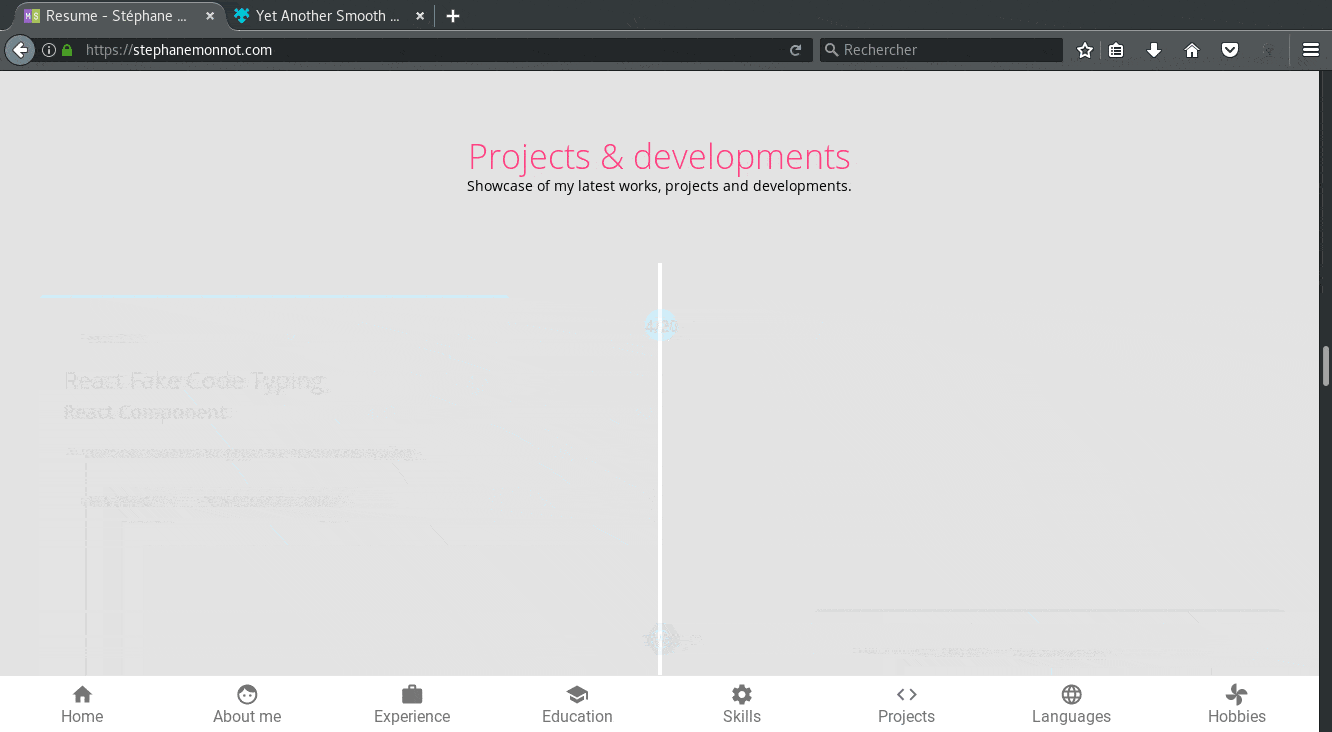Click the Languages globe icon
The width and height of the screenshot is (1332, 732).
point(1071,694)
